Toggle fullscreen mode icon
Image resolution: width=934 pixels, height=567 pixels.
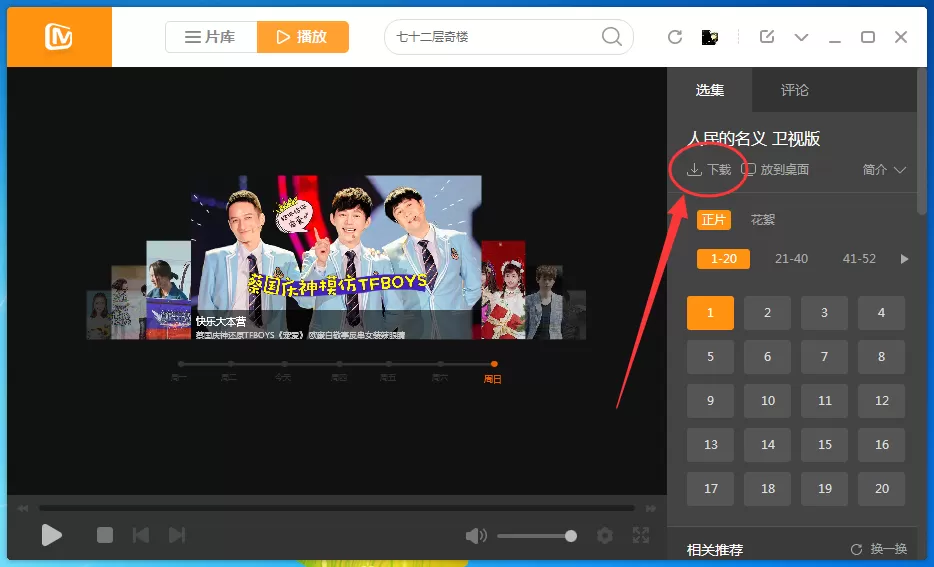coord(641,535)
